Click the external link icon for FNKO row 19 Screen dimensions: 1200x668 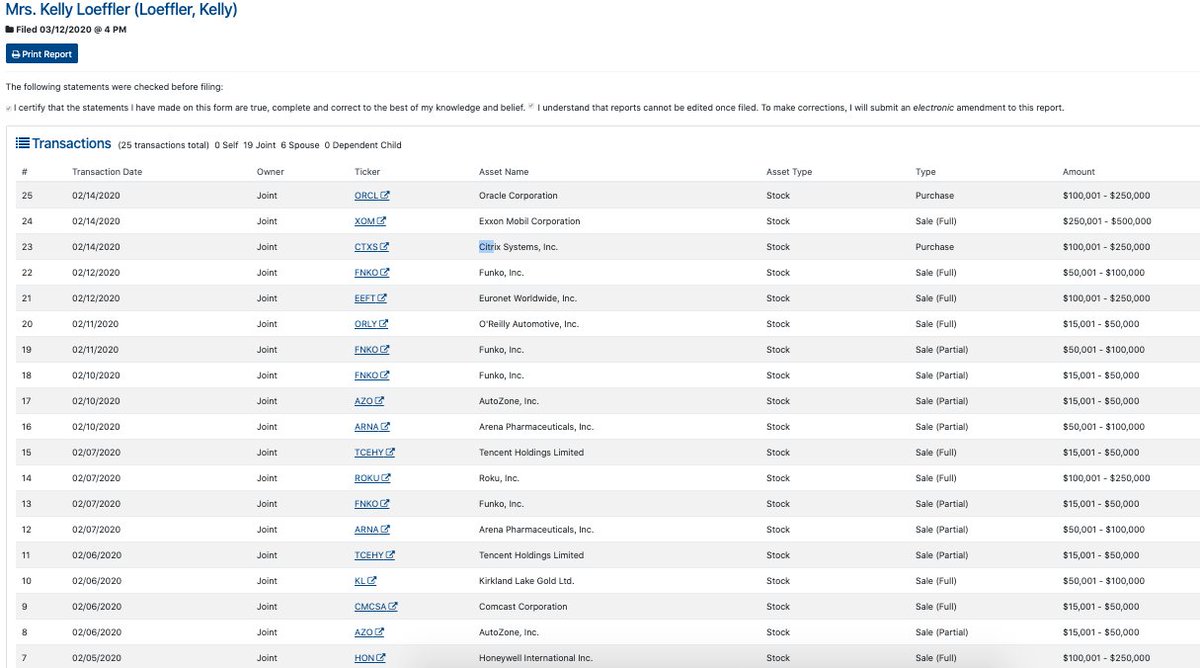click(385, 350)
